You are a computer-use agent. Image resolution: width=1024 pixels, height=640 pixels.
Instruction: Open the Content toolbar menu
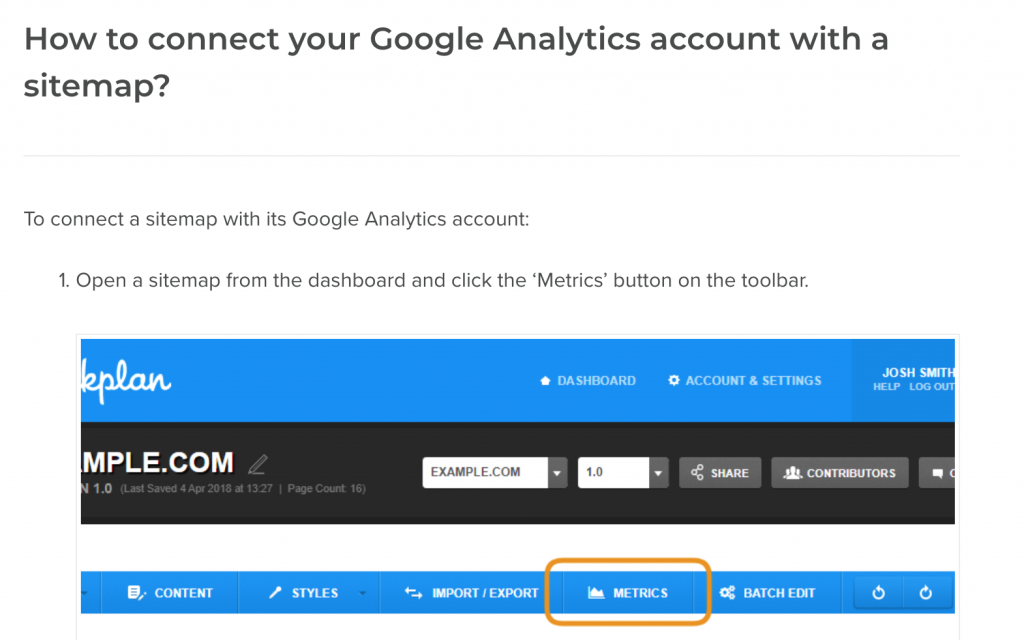coord(170,593)
